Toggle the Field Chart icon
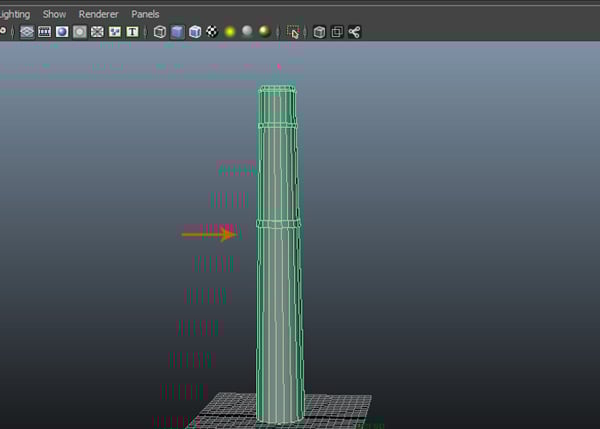The height and width of the screenshot is (429, 600). tap(97, 32)
